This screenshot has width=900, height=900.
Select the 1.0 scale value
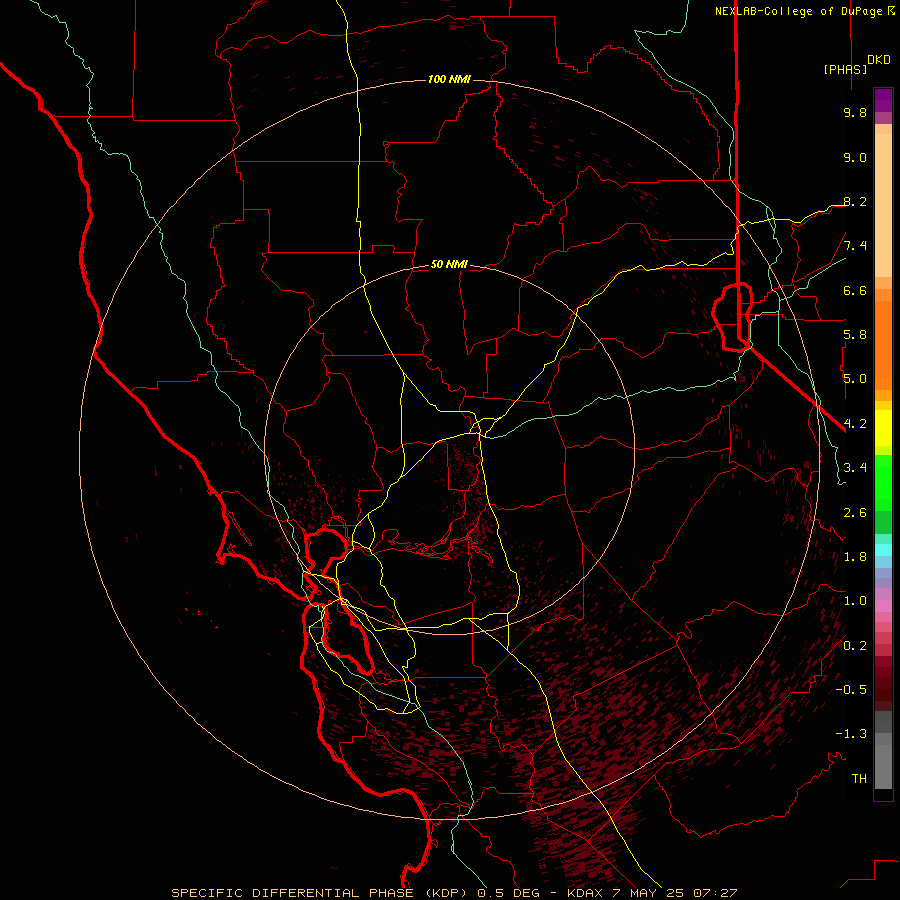tap(855, 601)
